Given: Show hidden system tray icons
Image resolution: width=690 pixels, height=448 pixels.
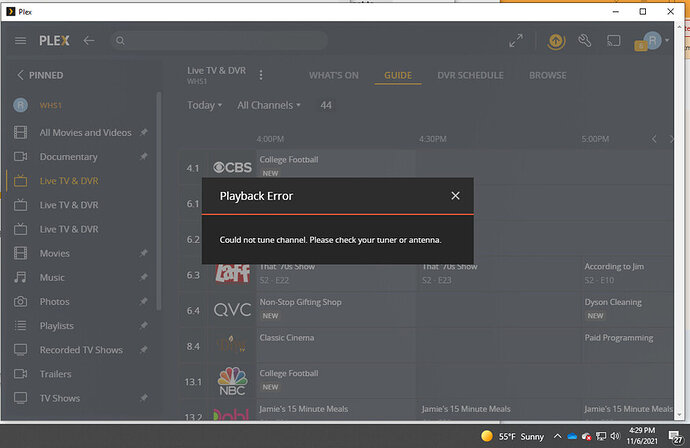Looking at the screenshot, I should click(x=557, y=436).
